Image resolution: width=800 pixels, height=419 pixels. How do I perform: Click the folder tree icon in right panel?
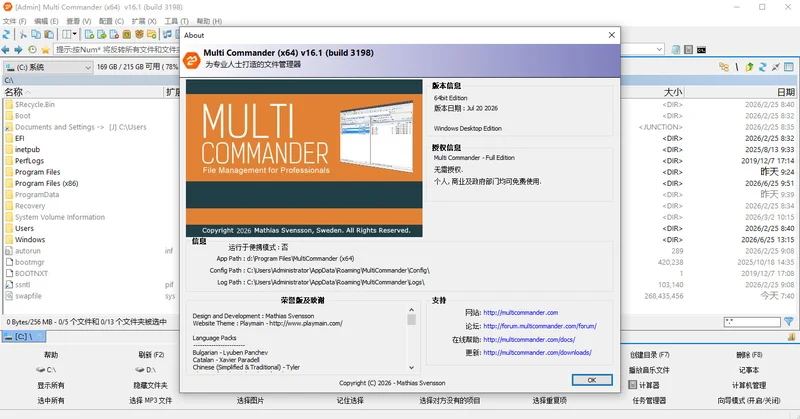coord(724,67)
